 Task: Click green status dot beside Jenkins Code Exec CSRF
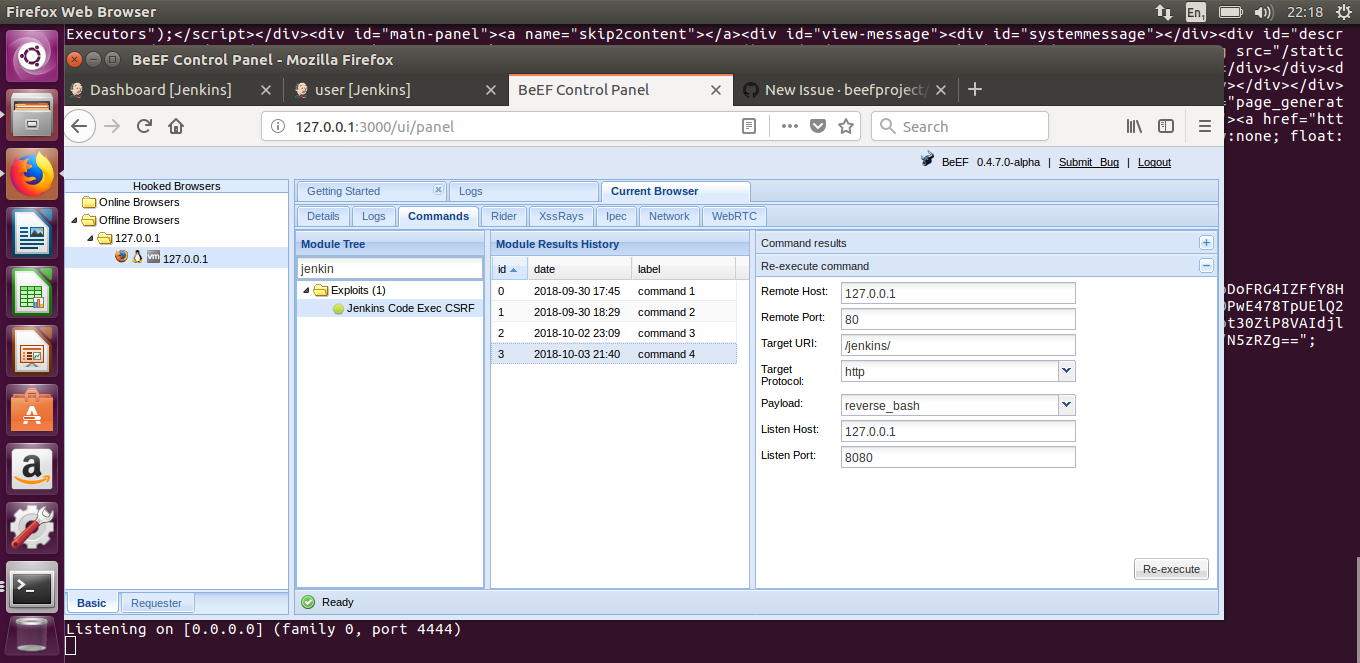(x=338, y=308)
